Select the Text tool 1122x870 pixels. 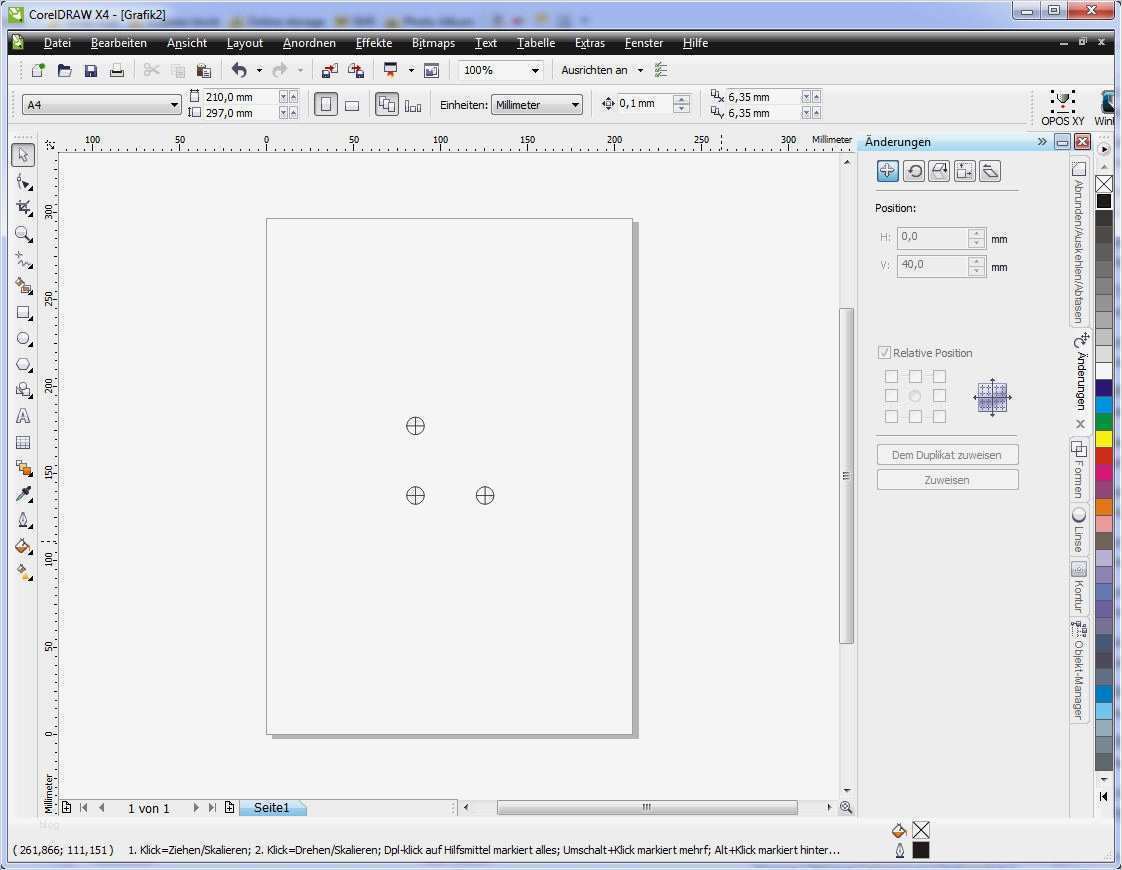(x=23, y=416)
